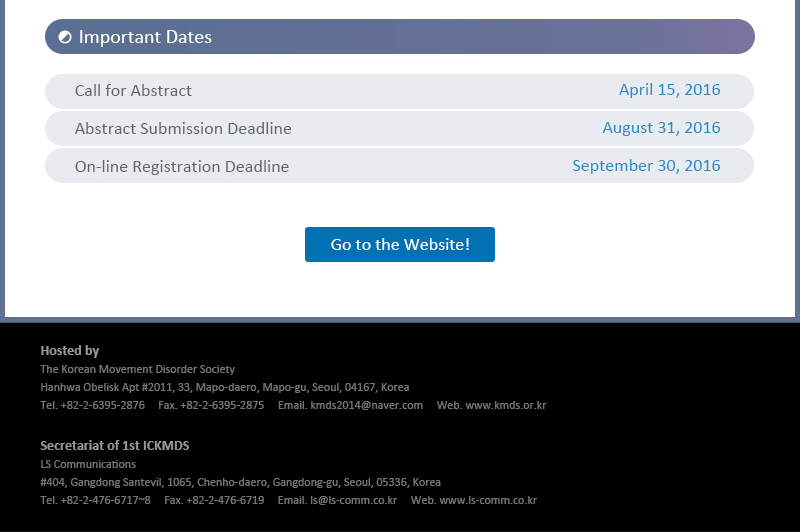
Task: Click the Secretariat of 1st ICKMDS heading
Action: click(115, 445)
